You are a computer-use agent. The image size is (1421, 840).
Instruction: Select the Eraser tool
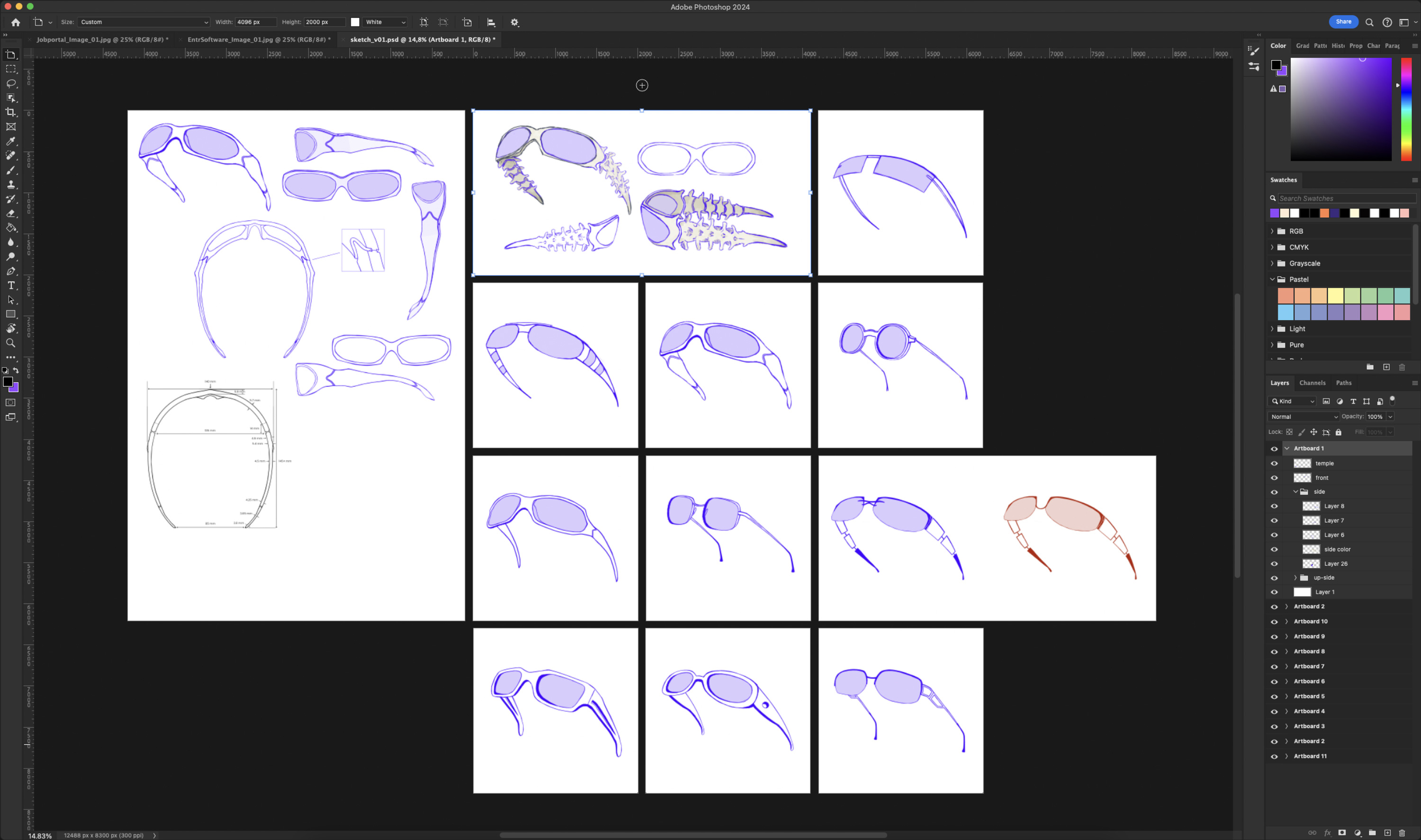pyautogui.click(x=11, y=214)
